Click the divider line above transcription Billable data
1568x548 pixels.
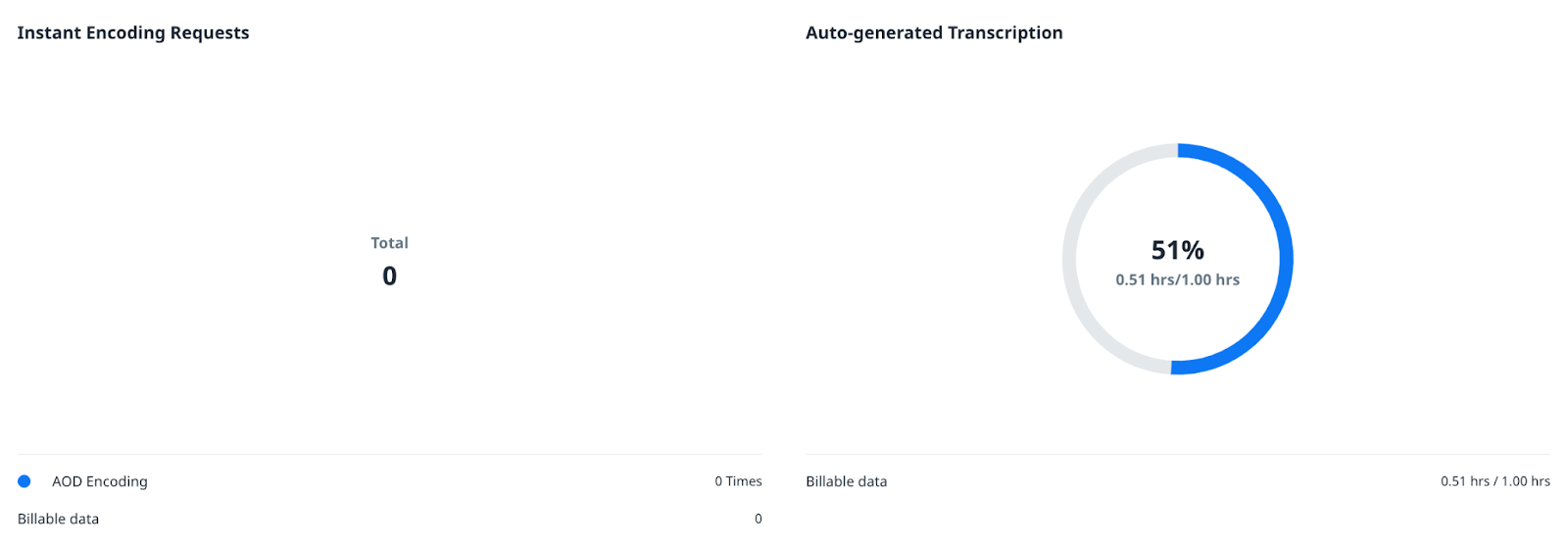(x=1177, y=454)
